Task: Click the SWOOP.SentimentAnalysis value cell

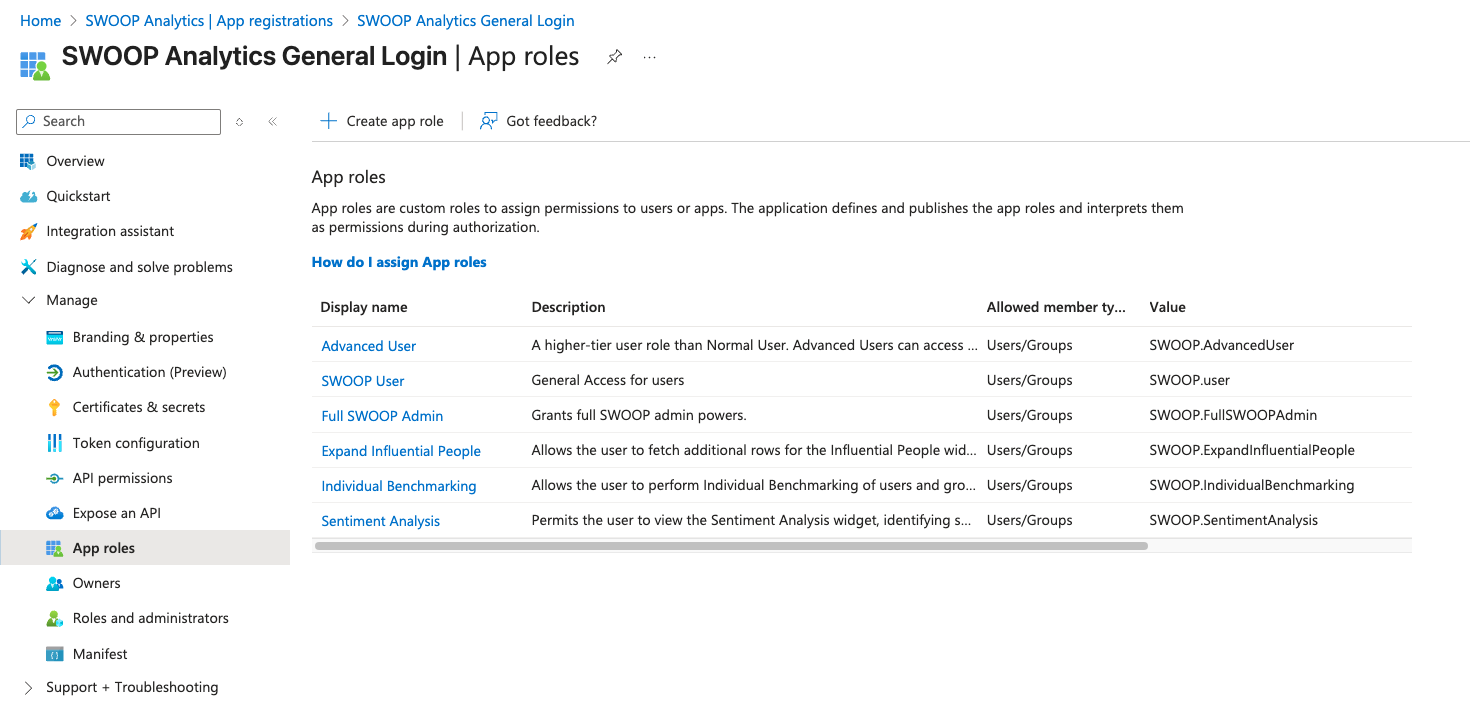Action: (x=1234, y=520)
